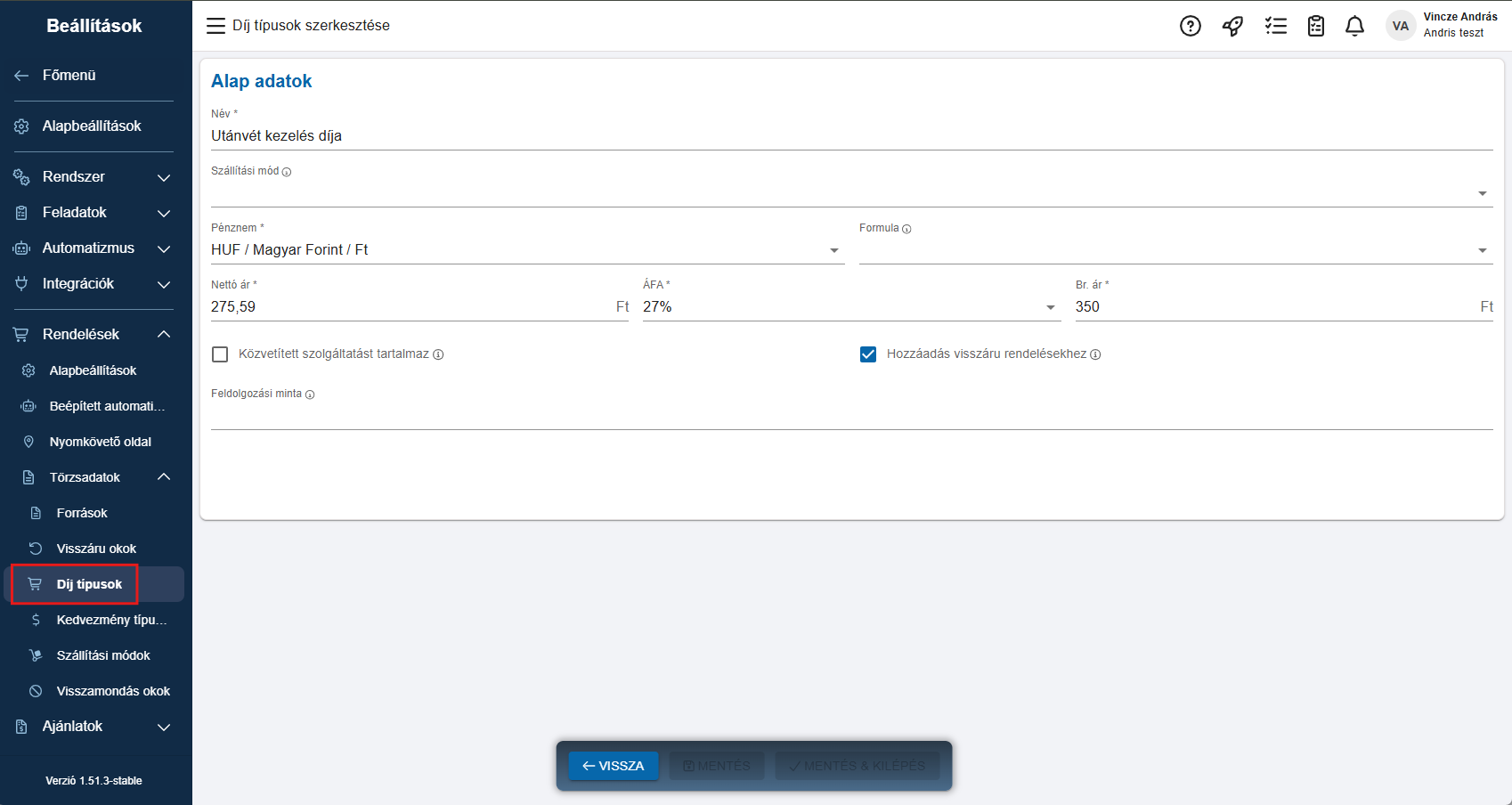Toggle the hamburger menu icon

[x=215, y=26]
